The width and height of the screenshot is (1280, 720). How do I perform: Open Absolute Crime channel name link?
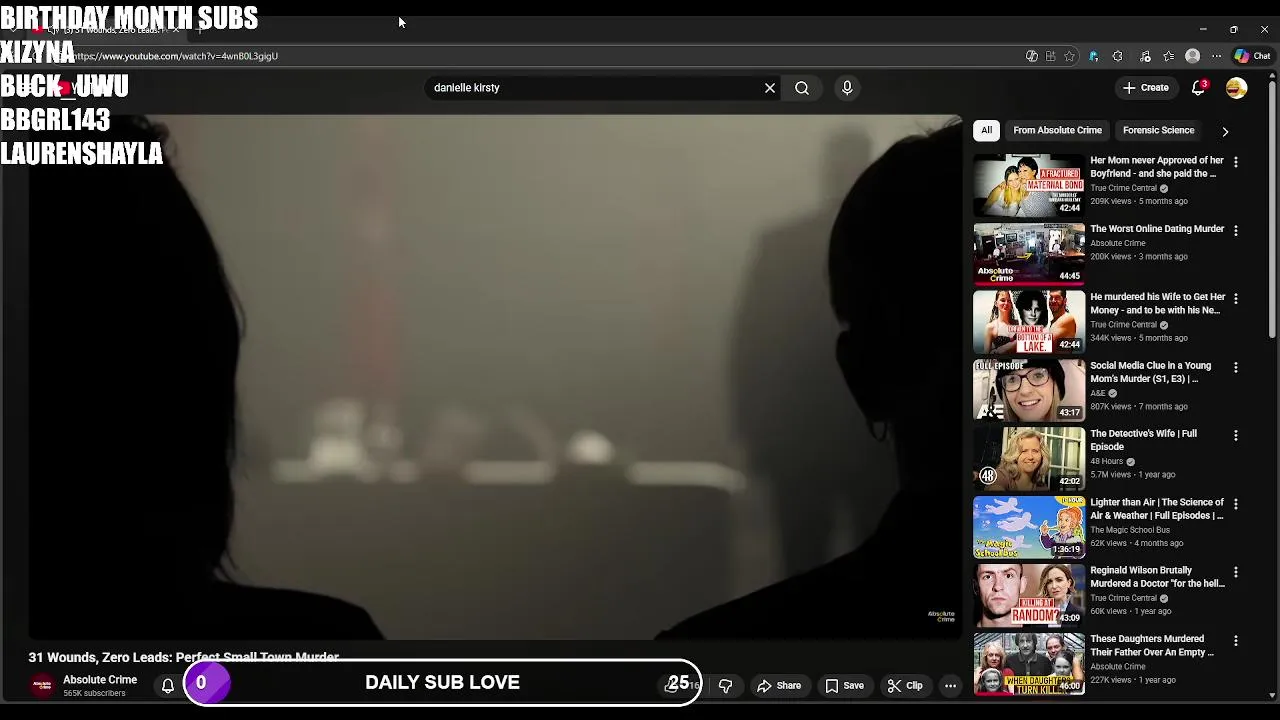tap(100, 680)
